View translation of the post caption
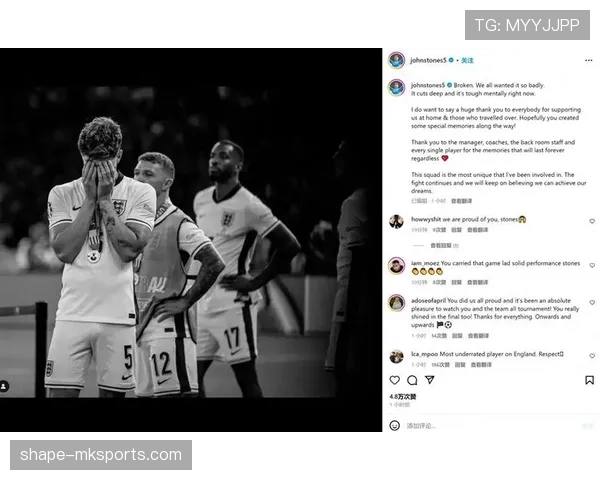The width and height of the screenshot is (600, 480). (x=461, y=201)
